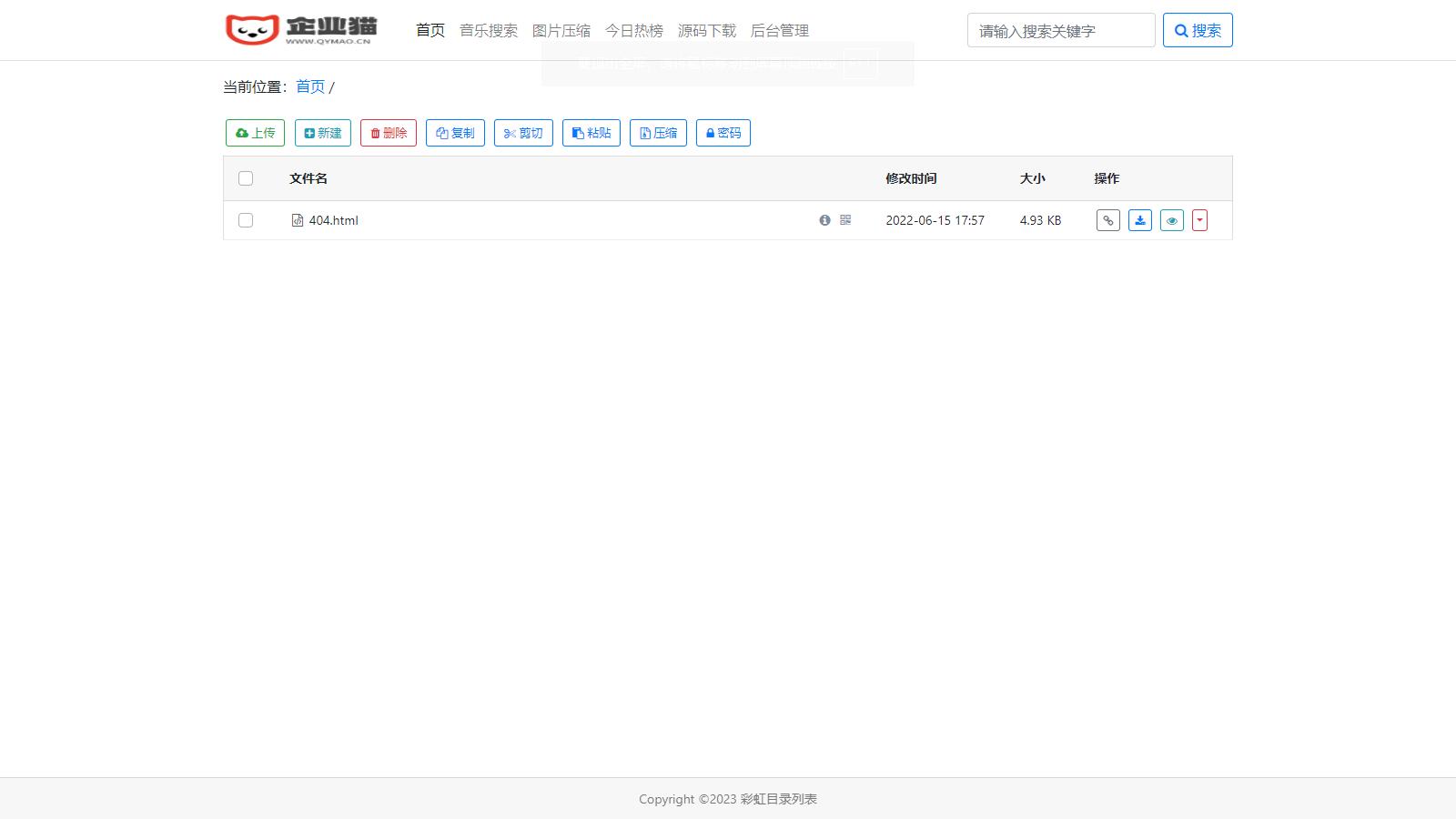Viewport: 1456px width, 819px height.
Task: Click the 删除 delete button
Action: tap(389, 133)
